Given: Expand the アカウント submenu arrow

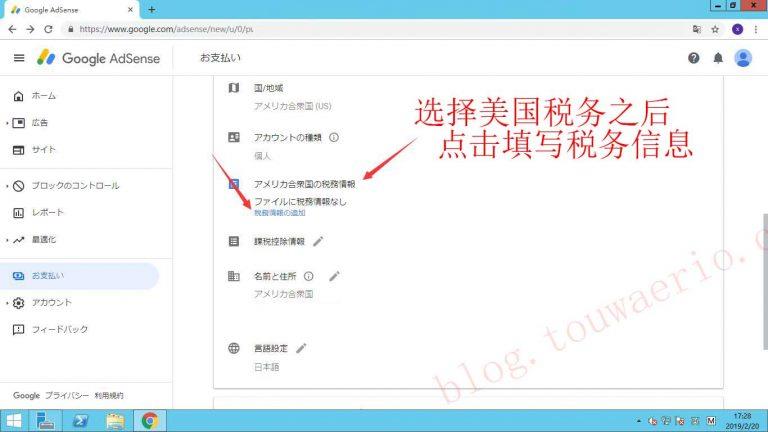Looking at the screenshot, I should tap(7, 303).
